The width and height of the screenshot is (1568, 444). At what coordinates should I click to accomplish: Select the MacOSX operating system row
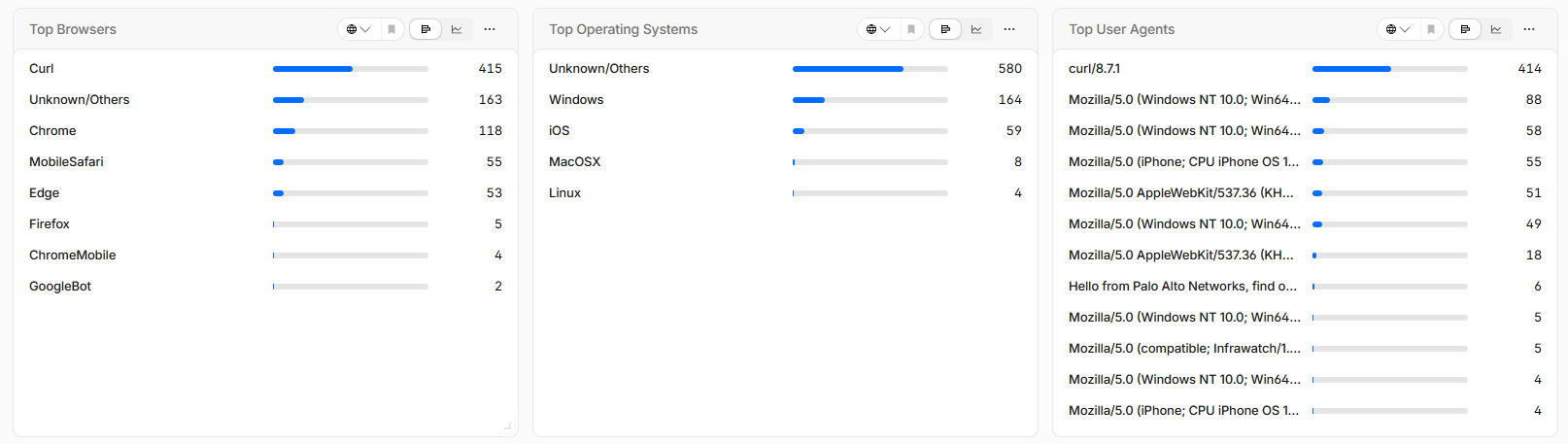pyautogui.click(x=785, y=162)
